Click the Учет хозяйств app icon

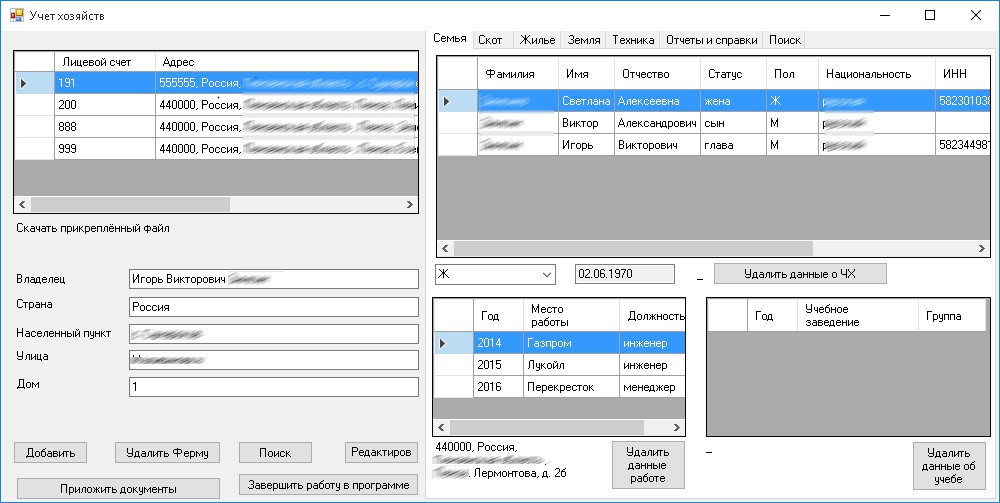pyautogui.click(x=17, y=15)
